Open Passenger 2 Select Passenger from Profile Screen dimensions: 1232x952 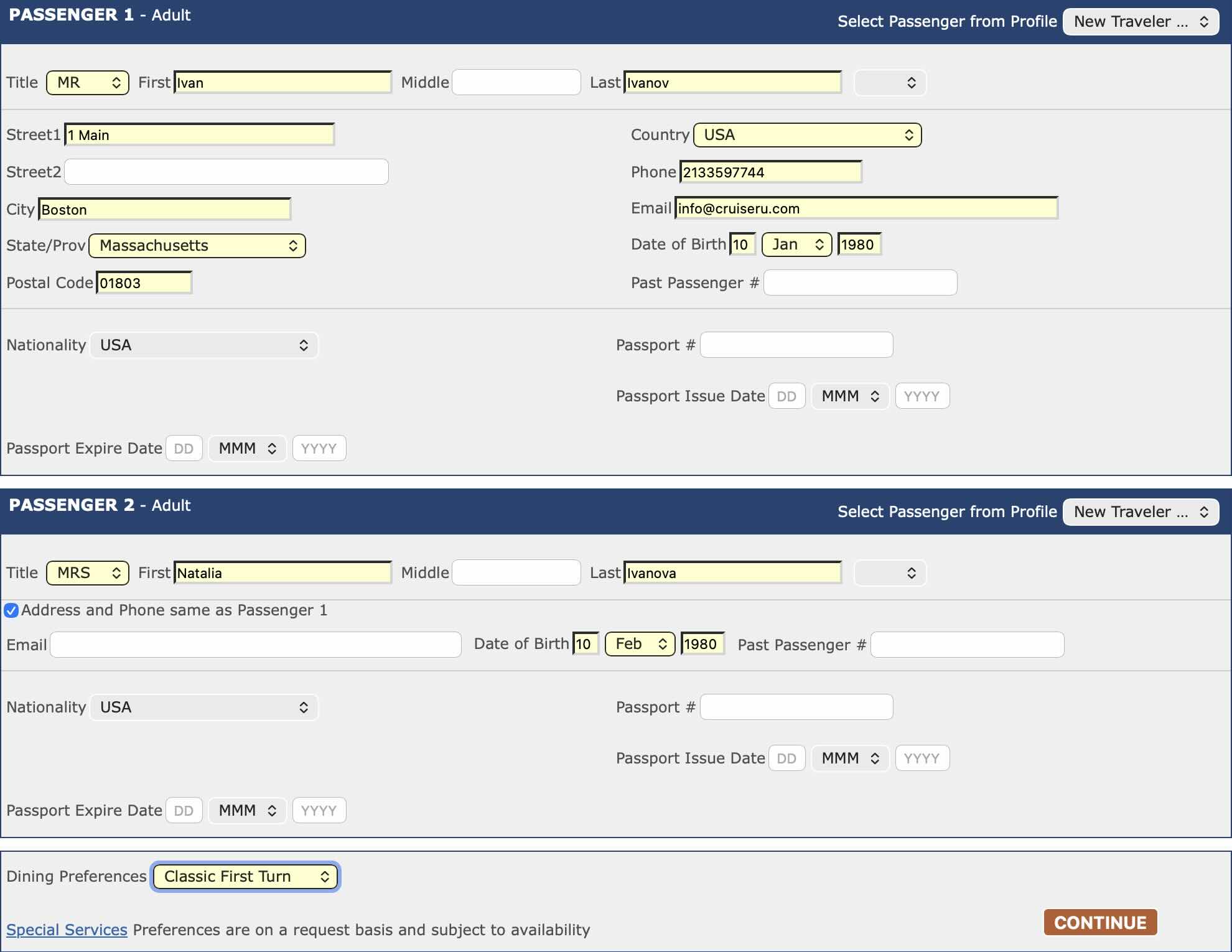1141,512
